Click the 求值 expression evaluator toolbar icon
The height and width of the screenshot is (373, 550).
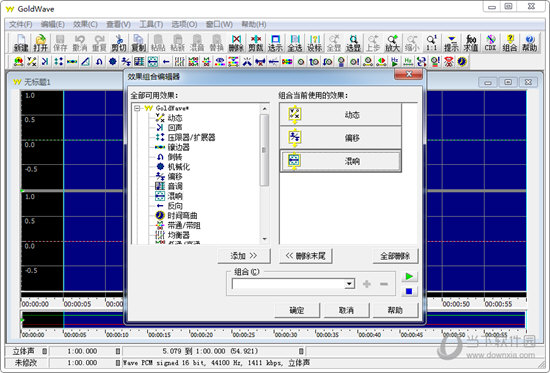coord(471,43)
